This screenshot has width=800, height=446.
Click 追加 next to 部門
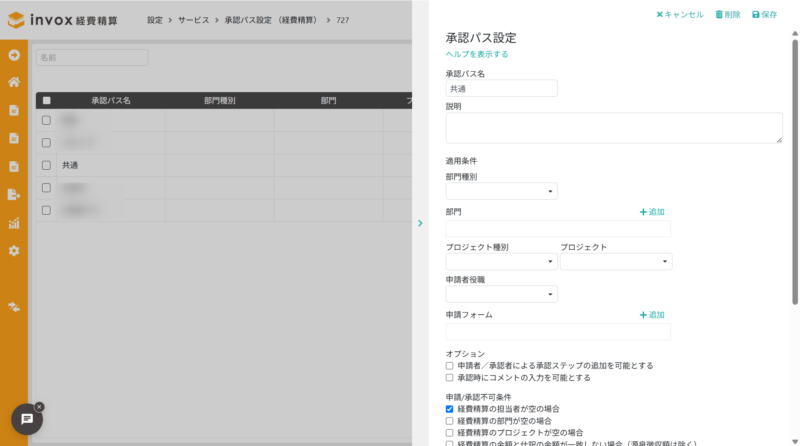coord(652,212)
